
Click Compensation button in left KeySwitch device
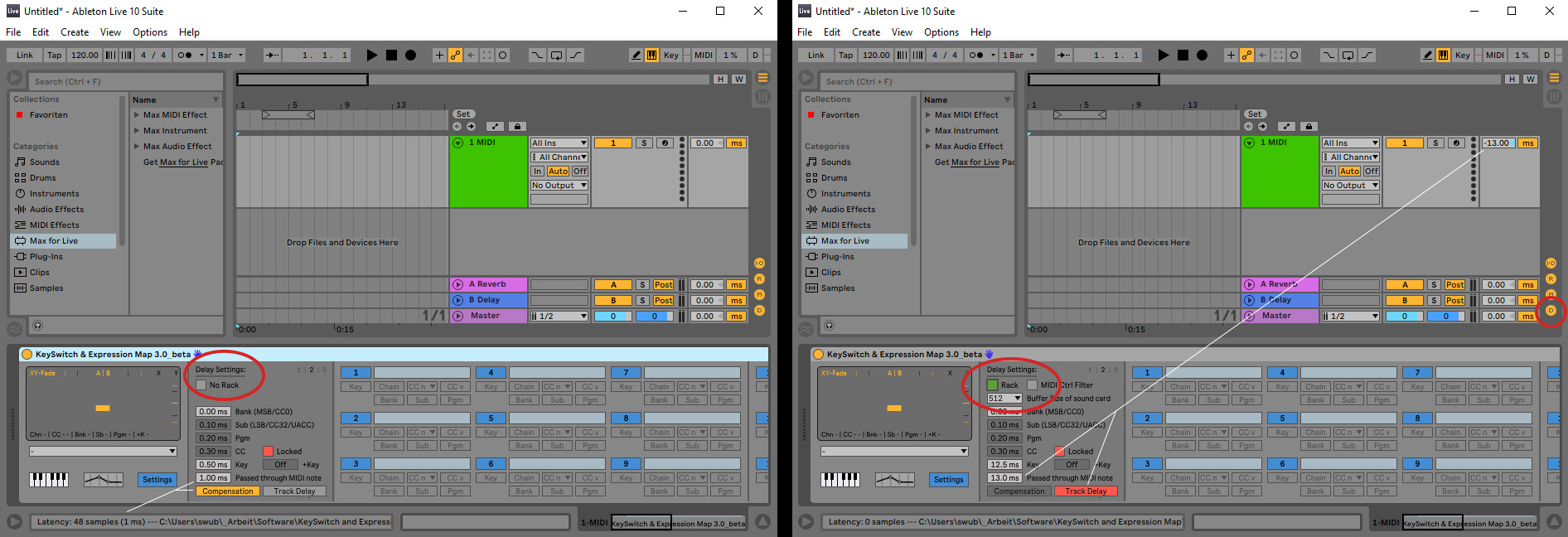coord(228,491)
